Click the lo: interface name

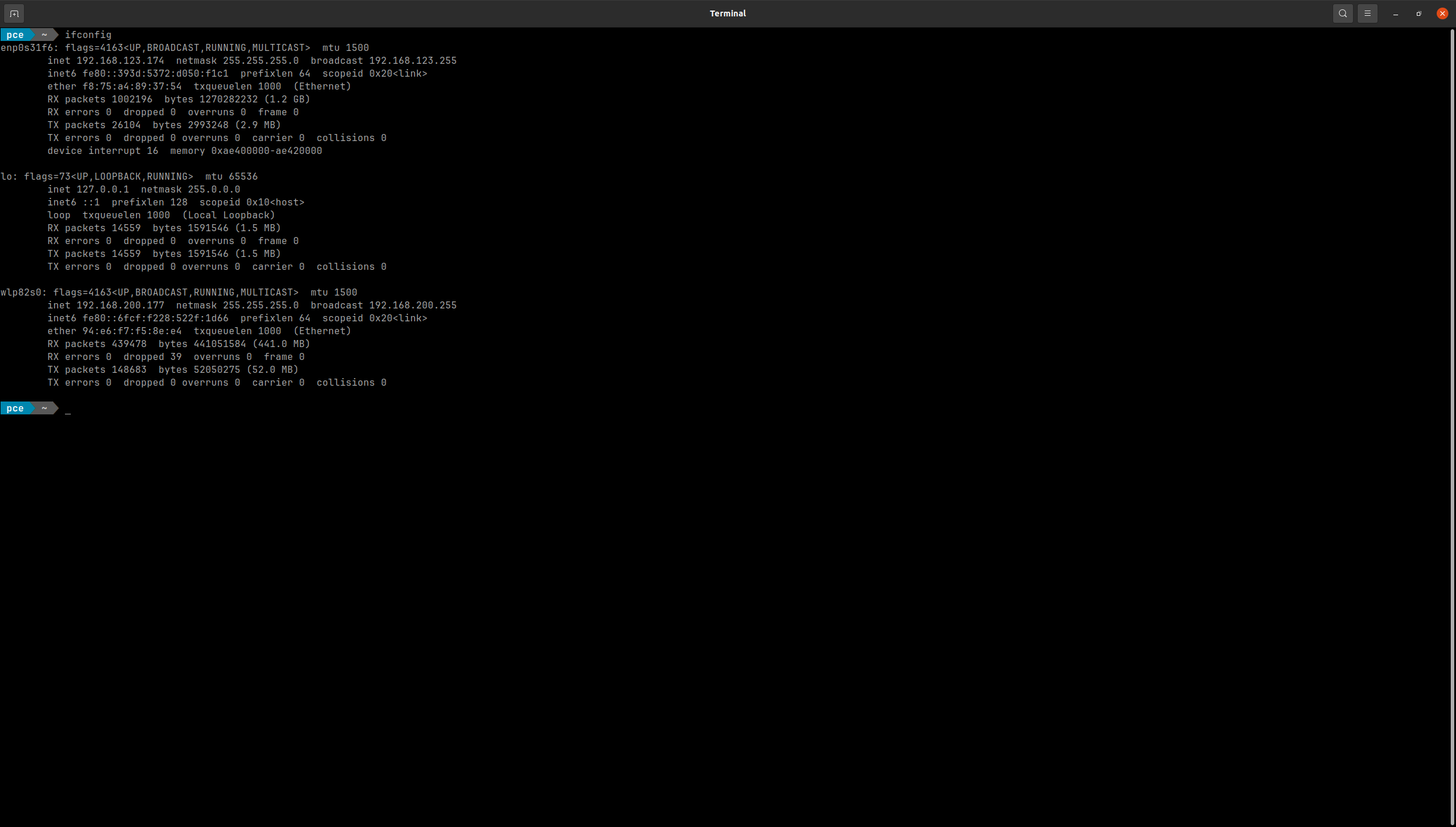click(9, 177)
